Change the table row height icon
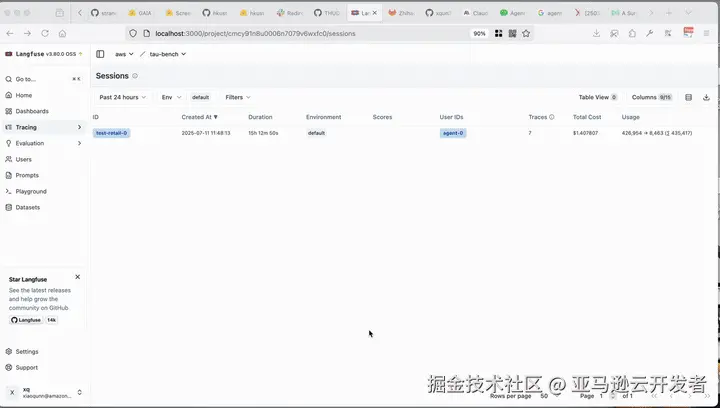The width and height of the screenshot is (720, 408). click(x=688, y=97)
